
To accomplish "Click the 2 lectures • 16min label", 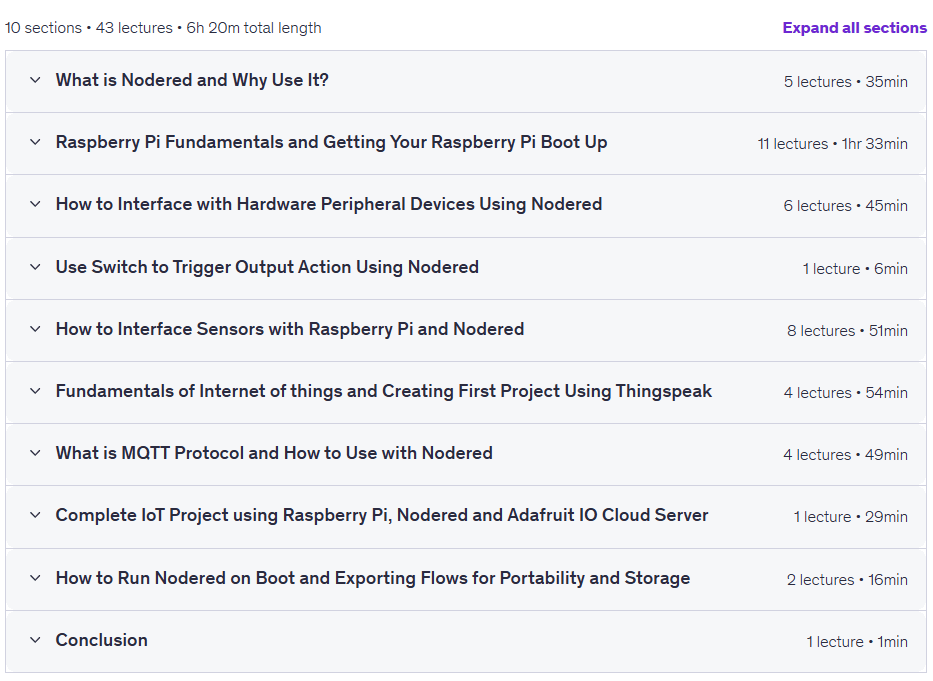I will pyautogui.click(x=847, y=579).
